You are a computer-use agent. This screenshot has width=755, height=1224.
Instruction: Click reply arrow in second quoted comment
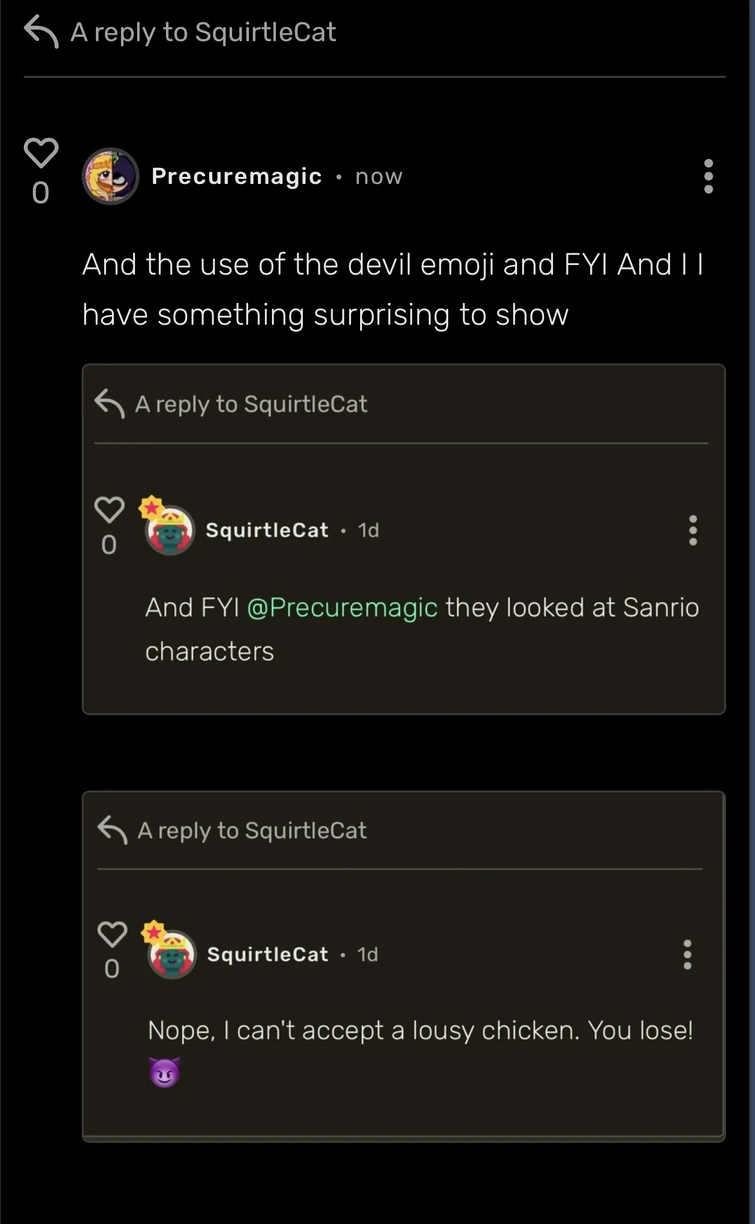pyautogui.click(x=111, y=830)
